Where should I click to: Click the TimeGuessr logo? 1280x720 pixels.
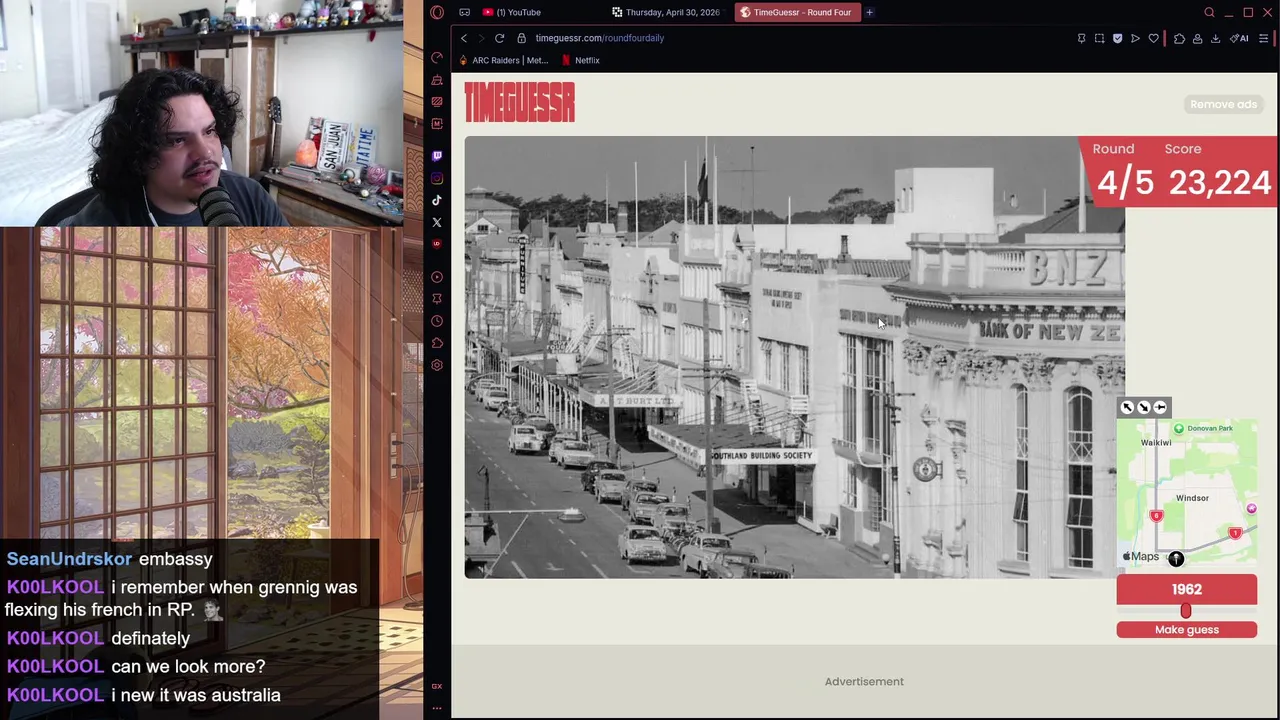tap(519, 102)
